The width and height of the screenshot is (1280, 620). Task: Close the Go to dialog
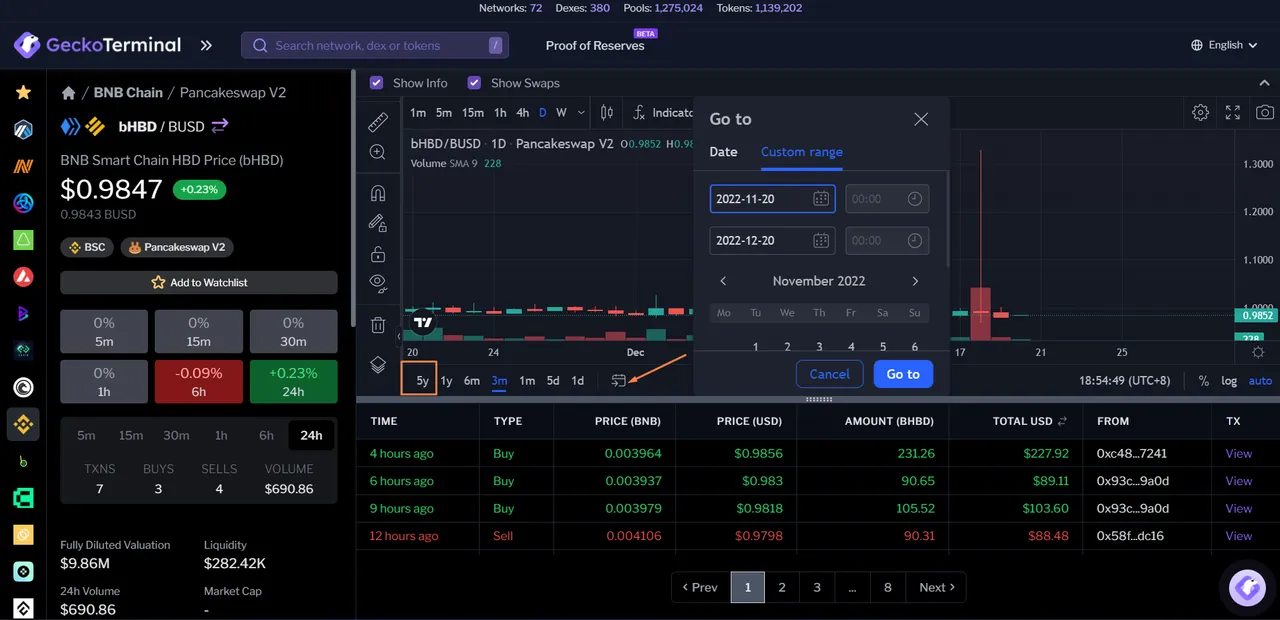(921, 119)
